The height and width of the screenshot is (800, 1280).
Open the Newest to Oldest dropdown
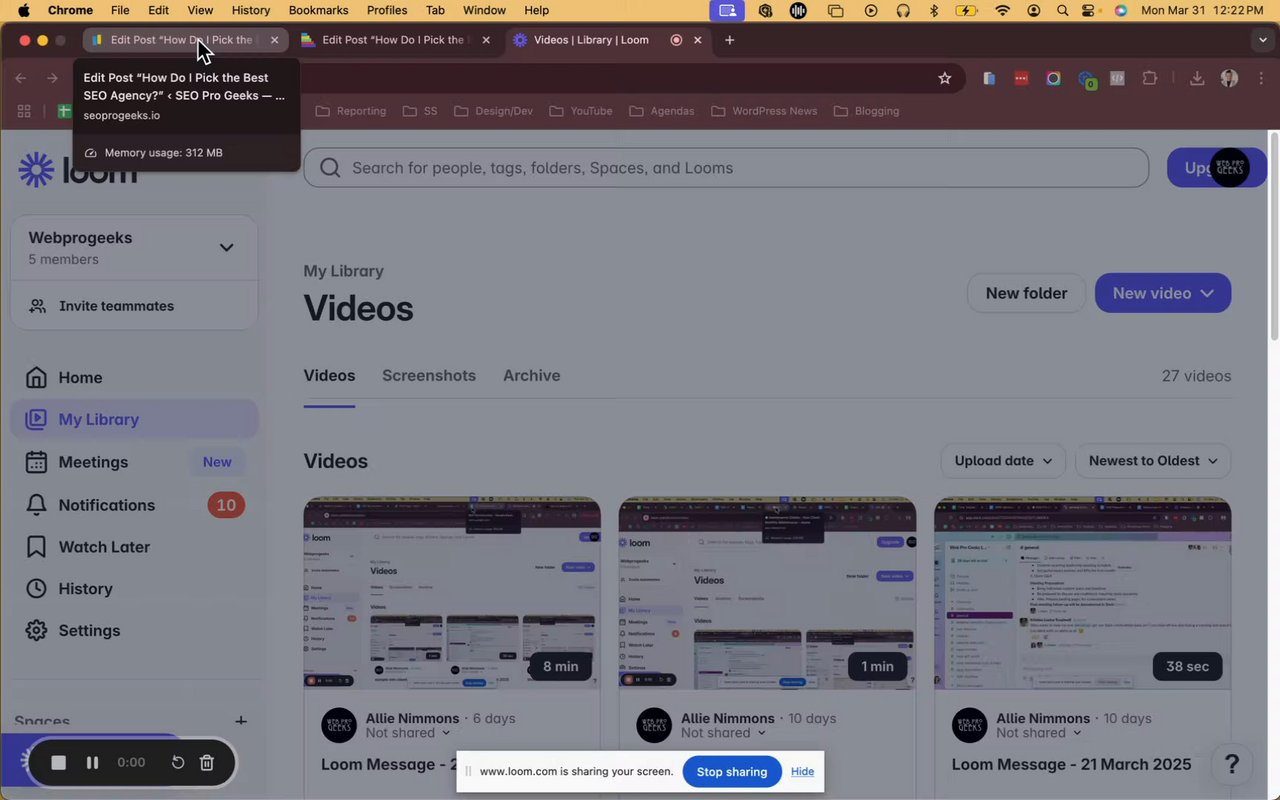[1153, 461]
